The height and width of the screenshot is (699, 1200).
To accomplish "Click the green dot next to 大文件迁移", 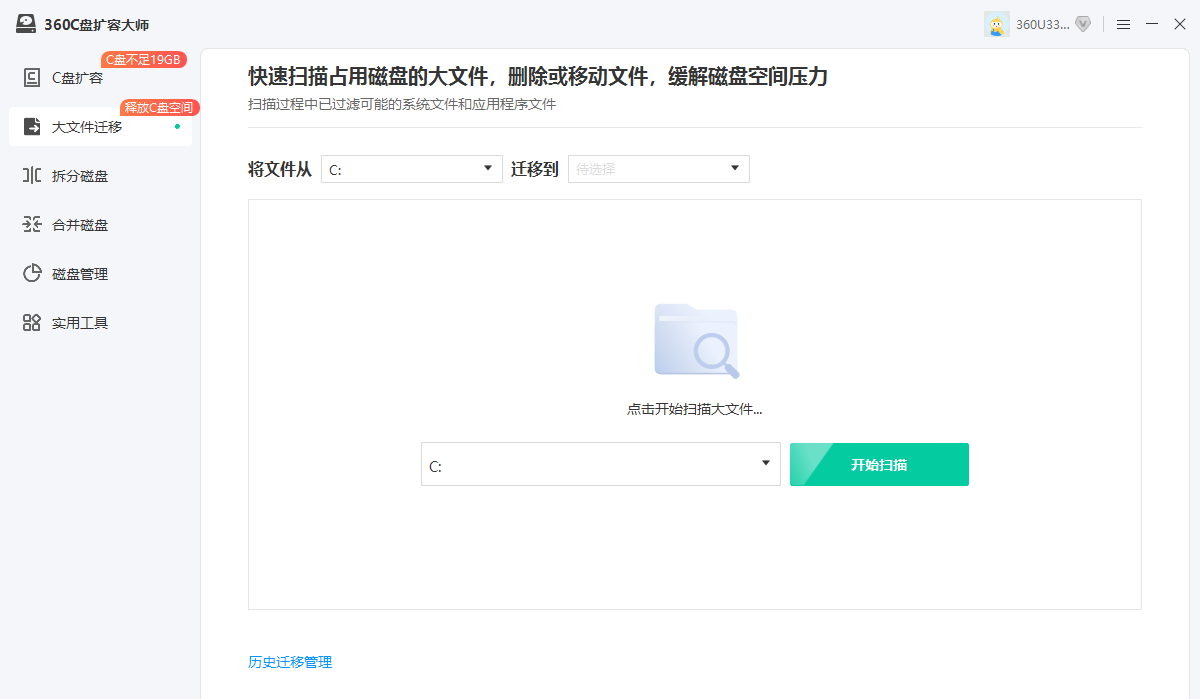I will click(177, 127).
